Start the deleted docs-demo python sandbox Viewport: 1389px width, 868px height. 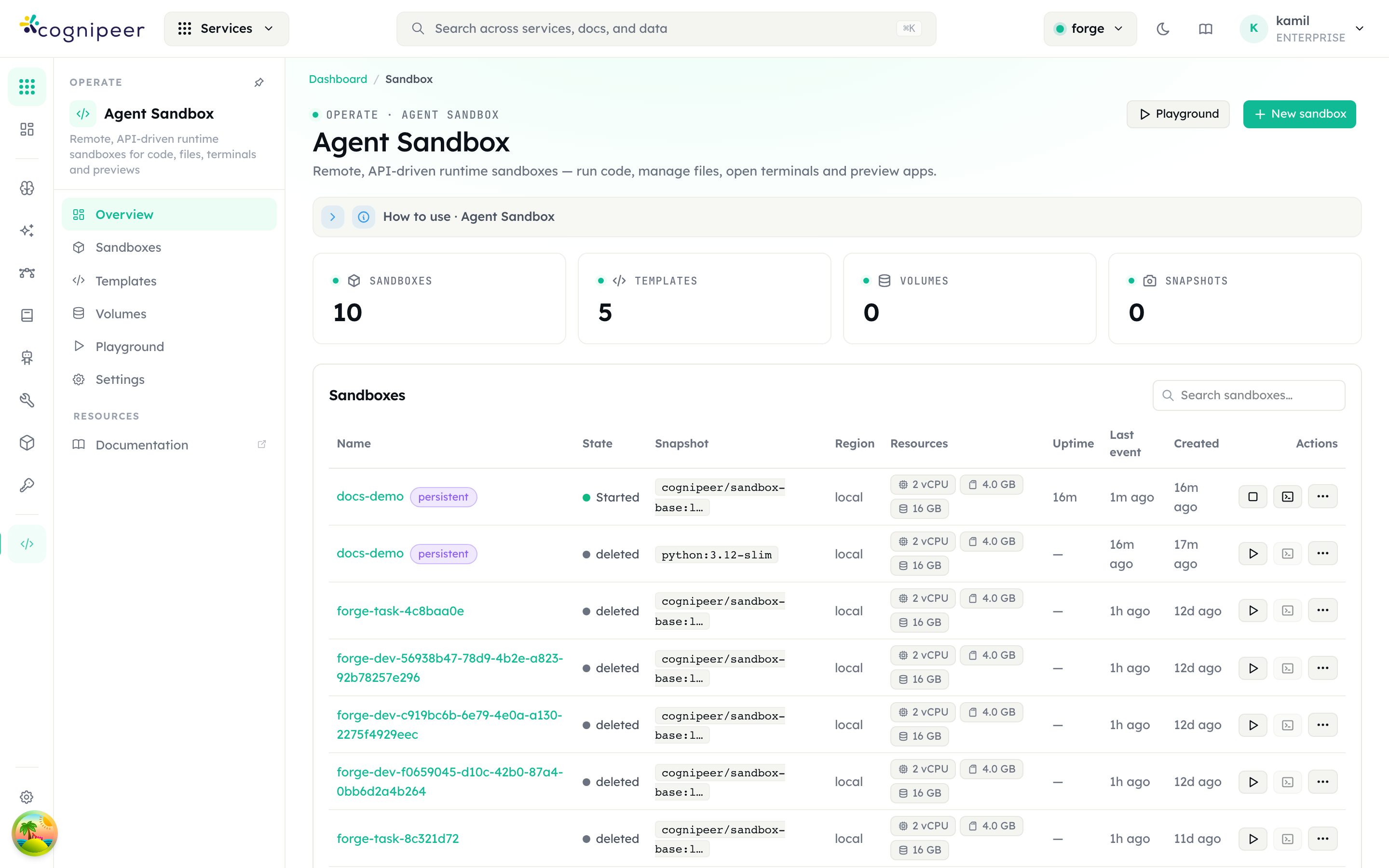(1253, 554)
